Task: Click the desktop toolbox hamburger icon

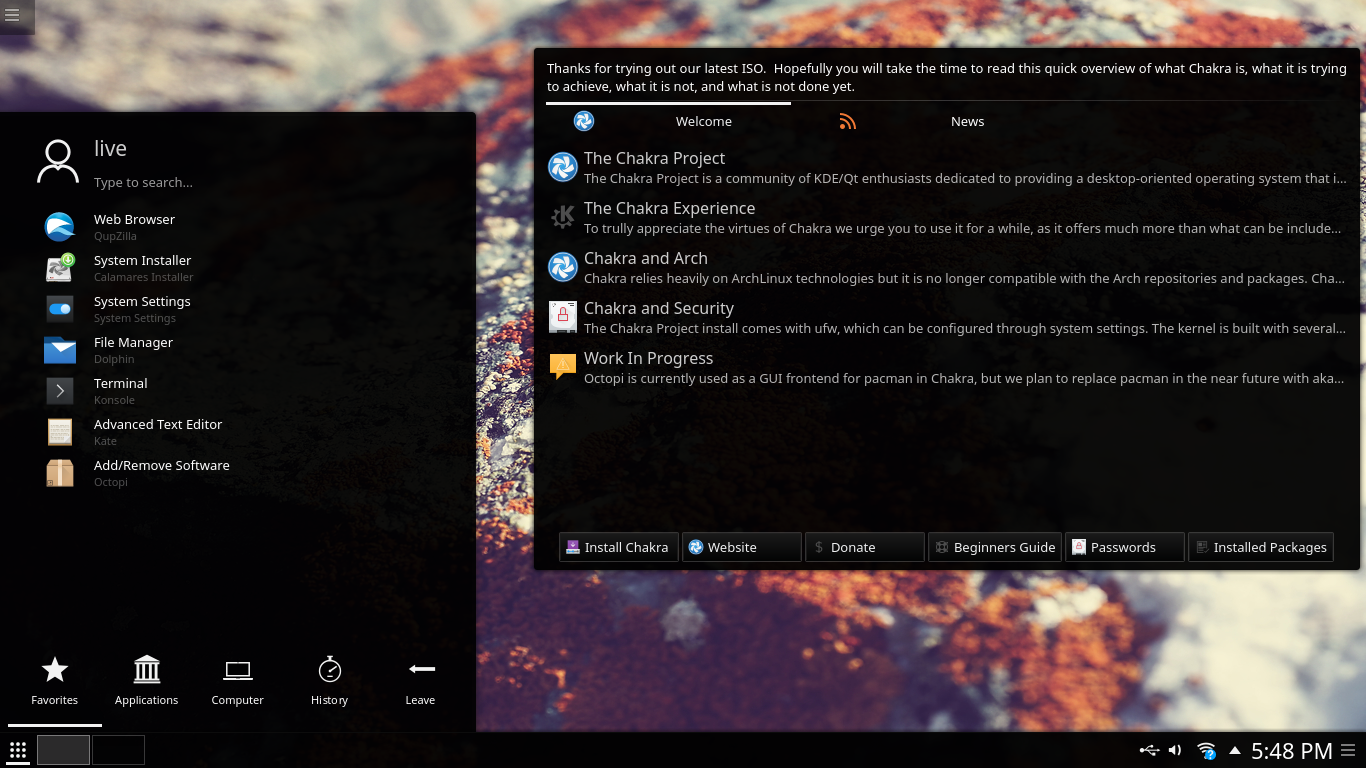Action: [x=13, y=15]
